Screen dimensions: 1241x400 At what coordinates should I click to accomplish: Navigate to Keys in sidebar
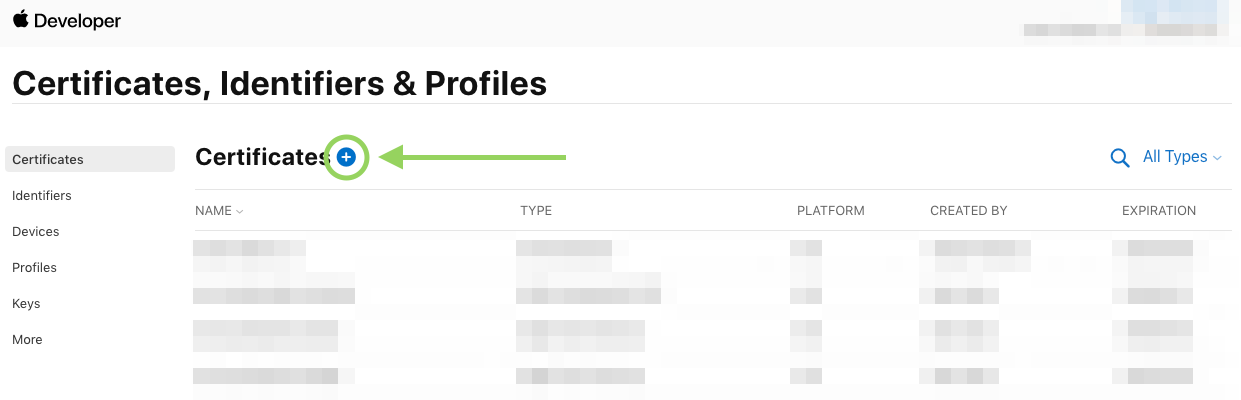point(26,303)
